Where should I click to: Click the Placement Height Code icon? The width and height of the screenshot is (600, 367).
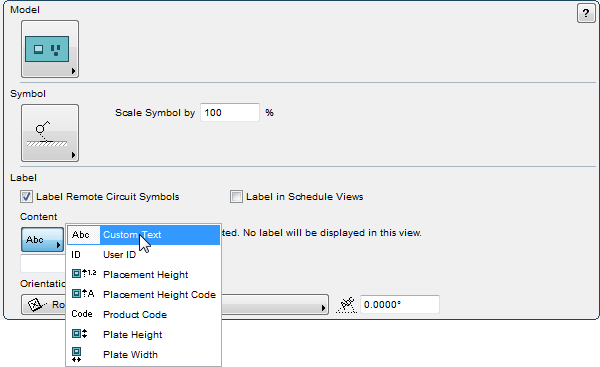click(x=83, y=294)
